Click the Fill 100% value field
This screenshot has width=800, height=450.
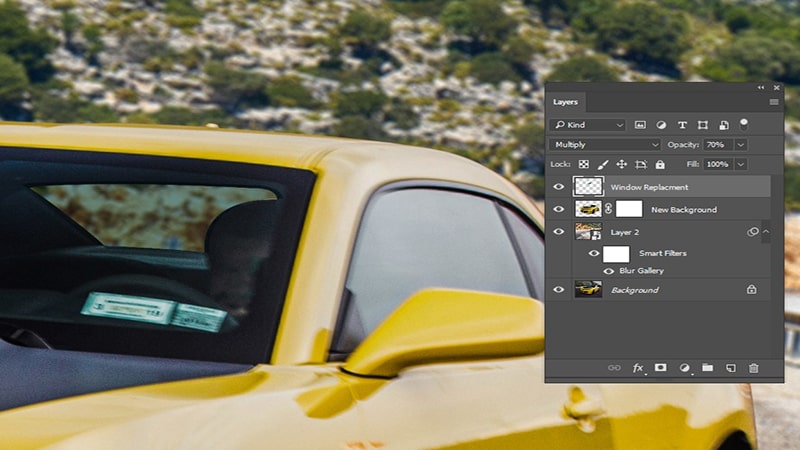718,164
